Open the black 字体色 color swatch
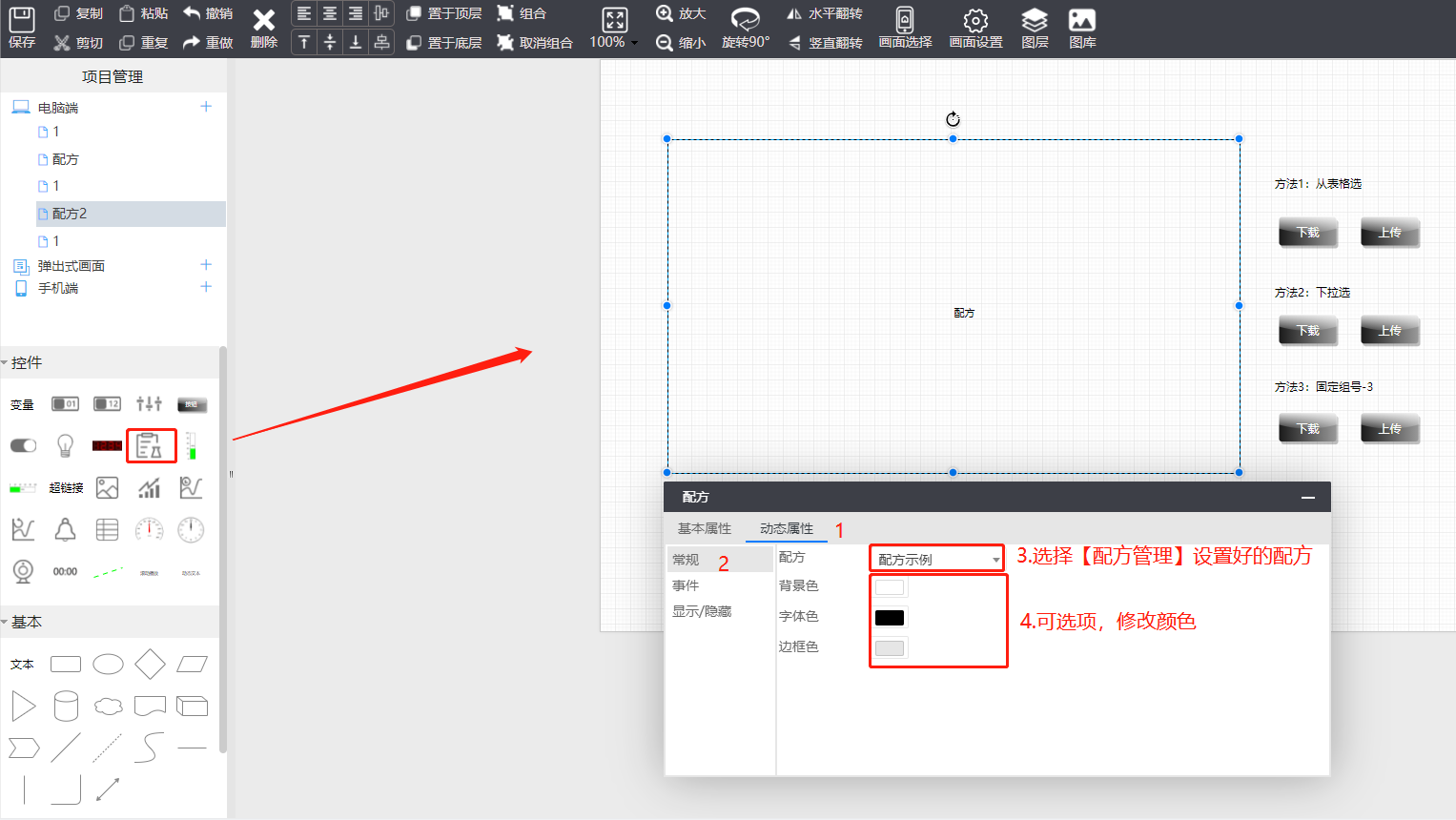This screenshot has height=820, width=1456. click(890, 618)
